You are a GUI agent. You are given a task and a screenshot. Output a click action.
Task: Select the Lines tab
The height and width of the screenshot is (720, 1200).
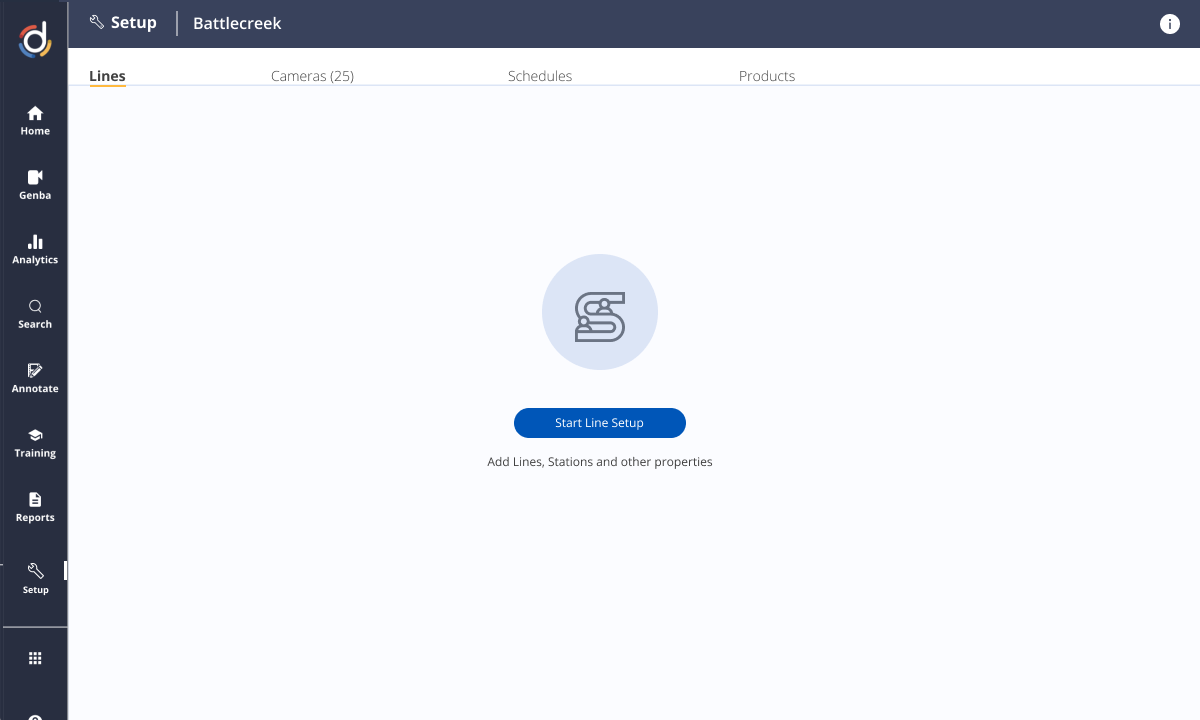(x=107, y=76)
